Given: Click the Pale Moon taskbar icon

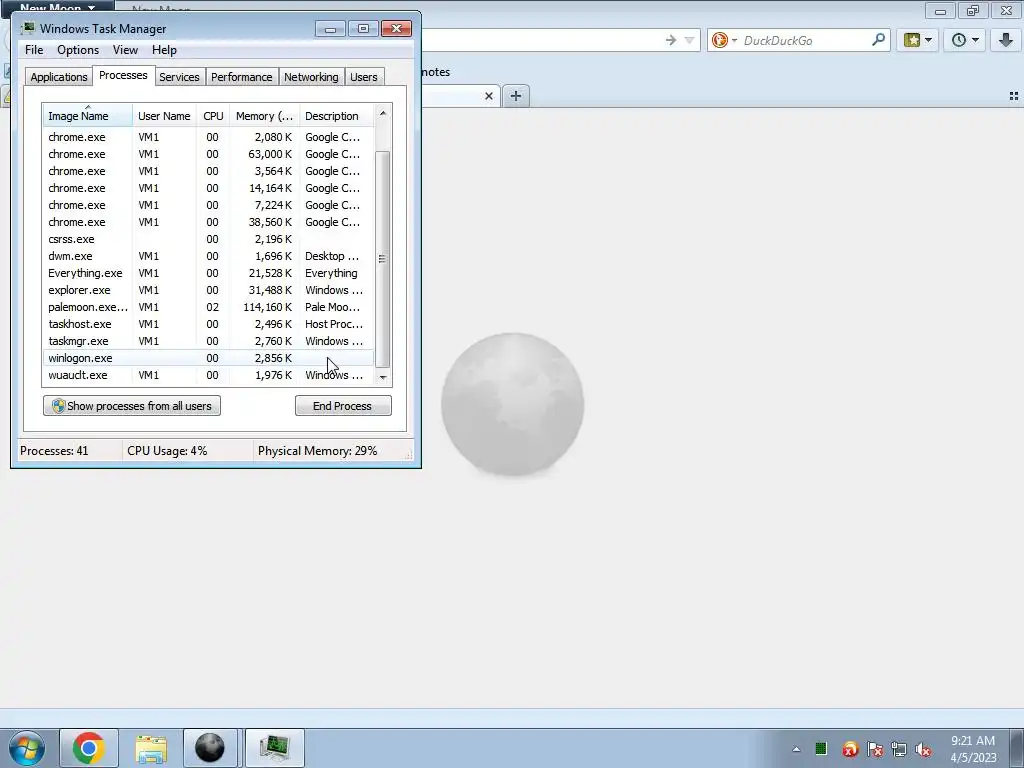Looking at the screenshot, I should tap(210, 748).
